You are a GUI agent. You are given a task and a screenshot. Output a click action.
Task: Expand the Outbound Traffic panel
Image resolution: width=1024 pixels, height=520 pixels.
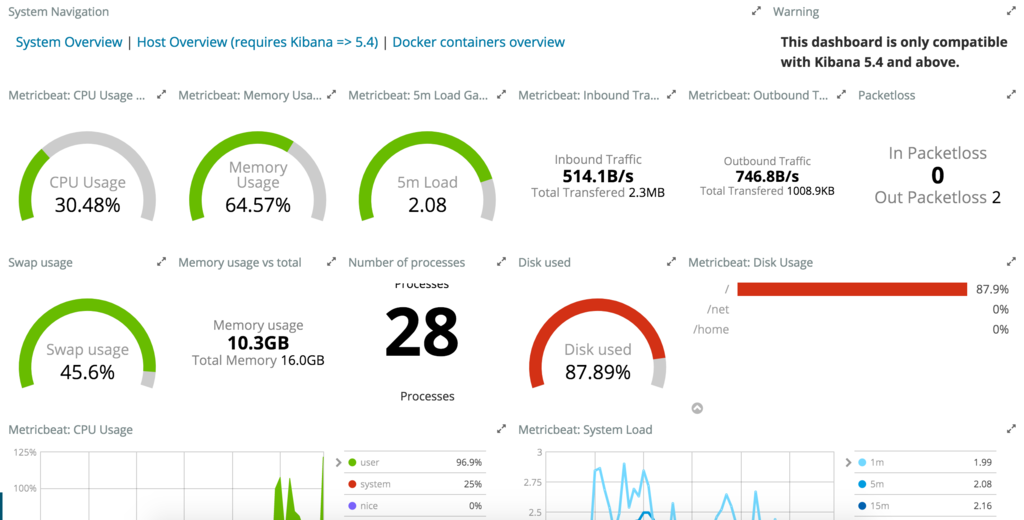(841, 95)
